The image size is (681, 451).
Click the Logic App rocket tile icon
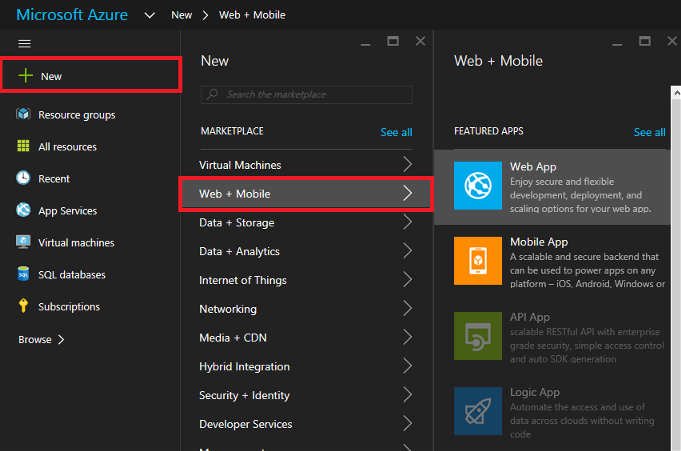click(x=478, y=411)
